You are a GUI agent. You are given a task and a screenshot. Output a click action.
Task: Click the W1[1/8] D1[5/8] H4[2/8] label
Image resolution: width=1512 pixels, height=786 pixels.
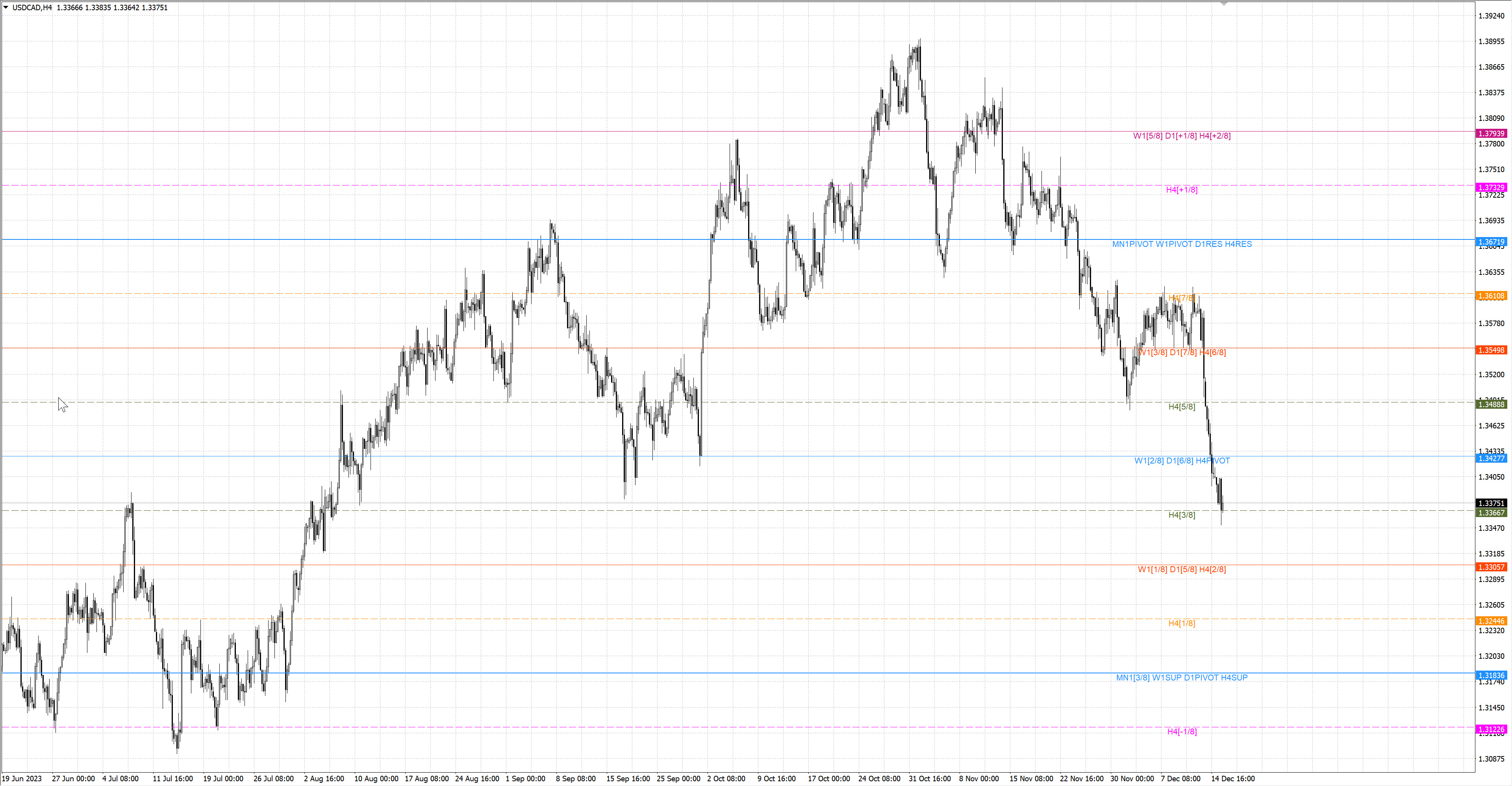point(1182,569)
